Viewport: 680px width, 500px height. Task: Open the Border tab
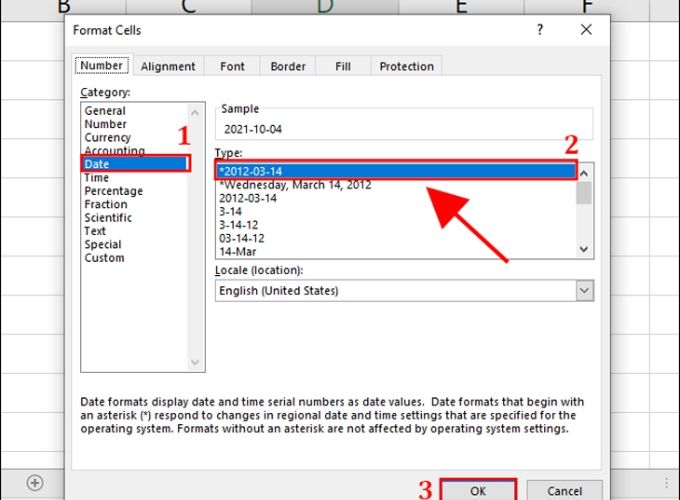[288, 66]
